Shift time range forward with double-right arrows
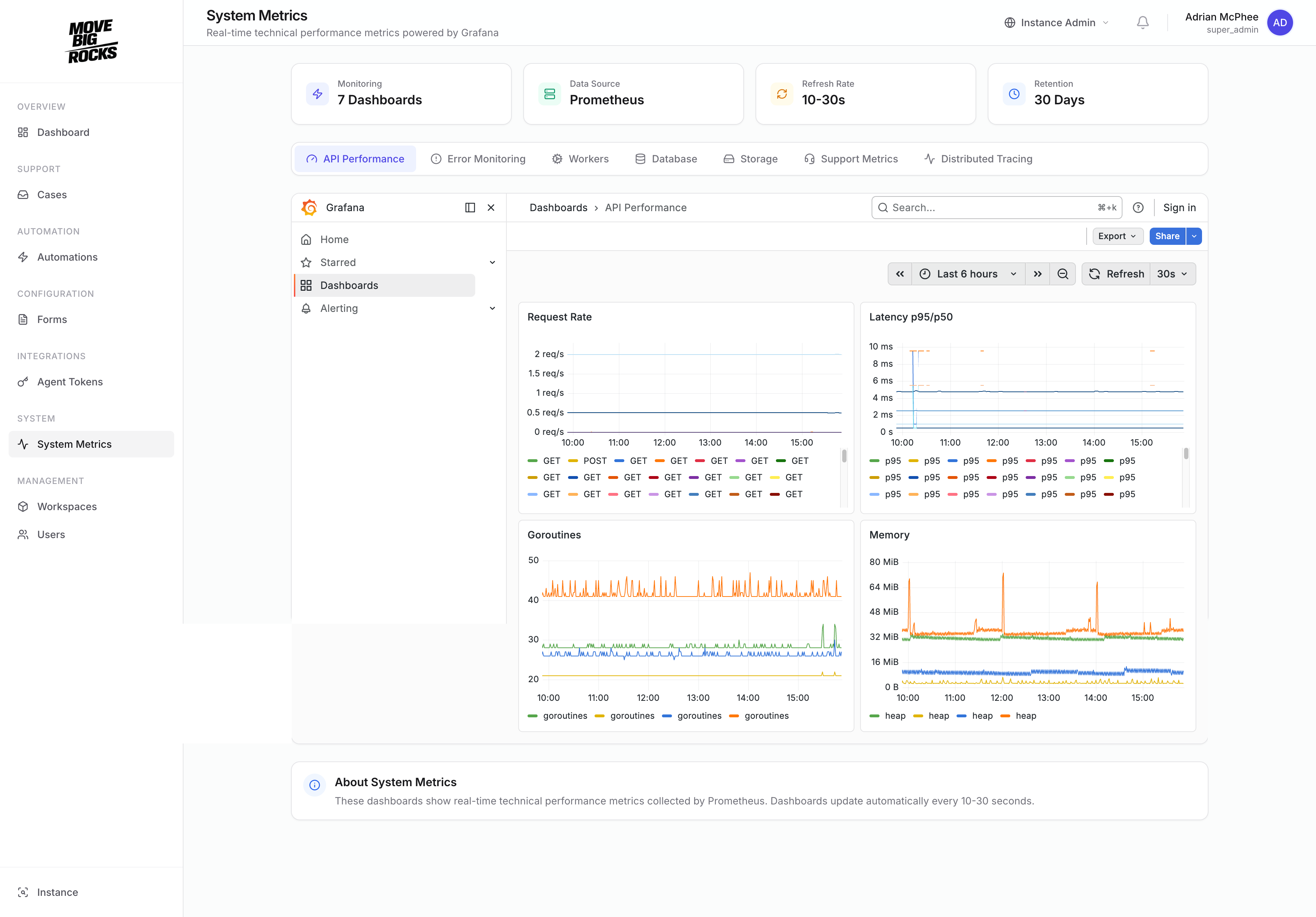The height and width of the screenshot is (917, 1316). click(1038, 274)
